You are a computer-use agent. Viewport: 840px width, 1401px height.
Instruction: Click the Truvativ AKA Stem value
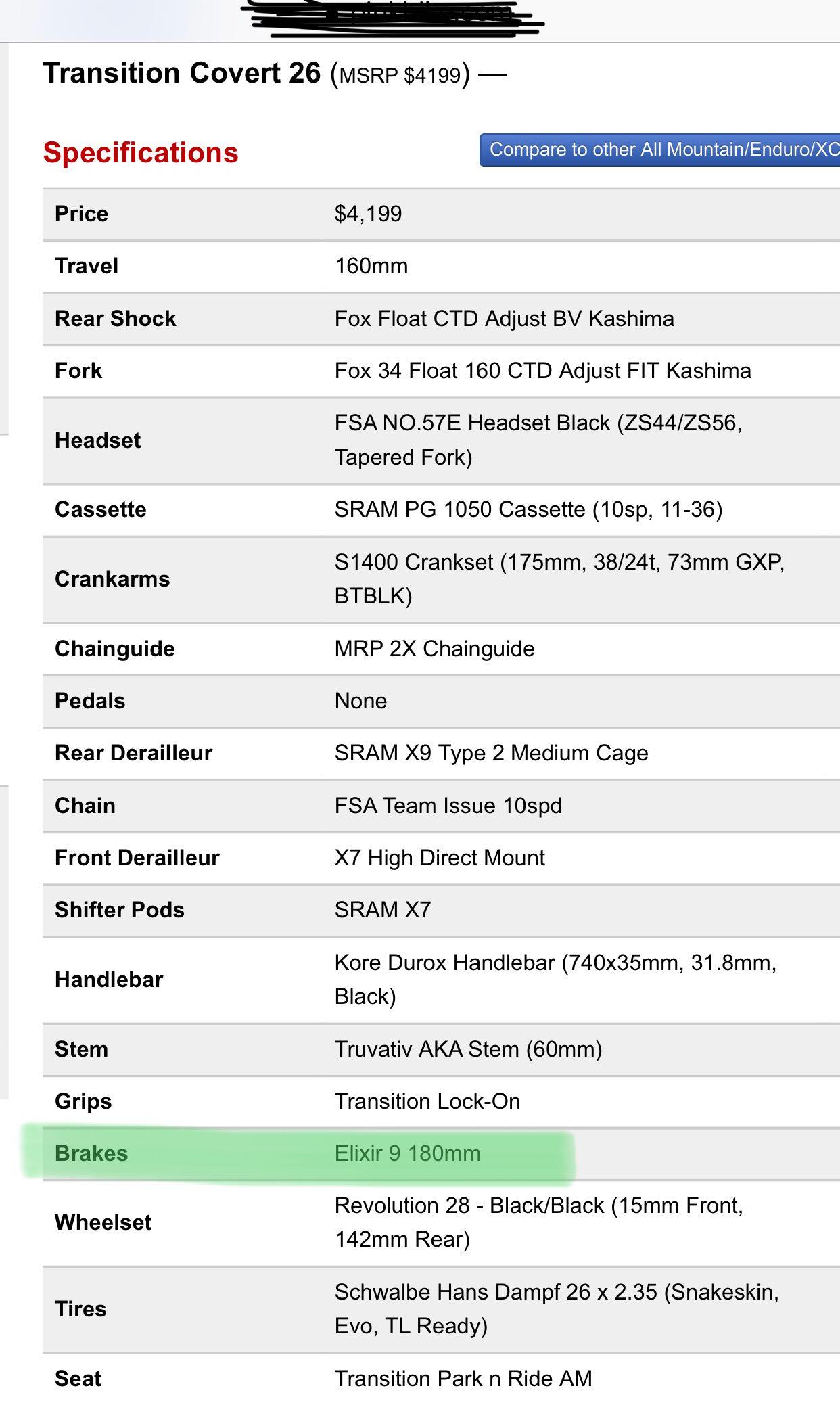coord(468,1049)
